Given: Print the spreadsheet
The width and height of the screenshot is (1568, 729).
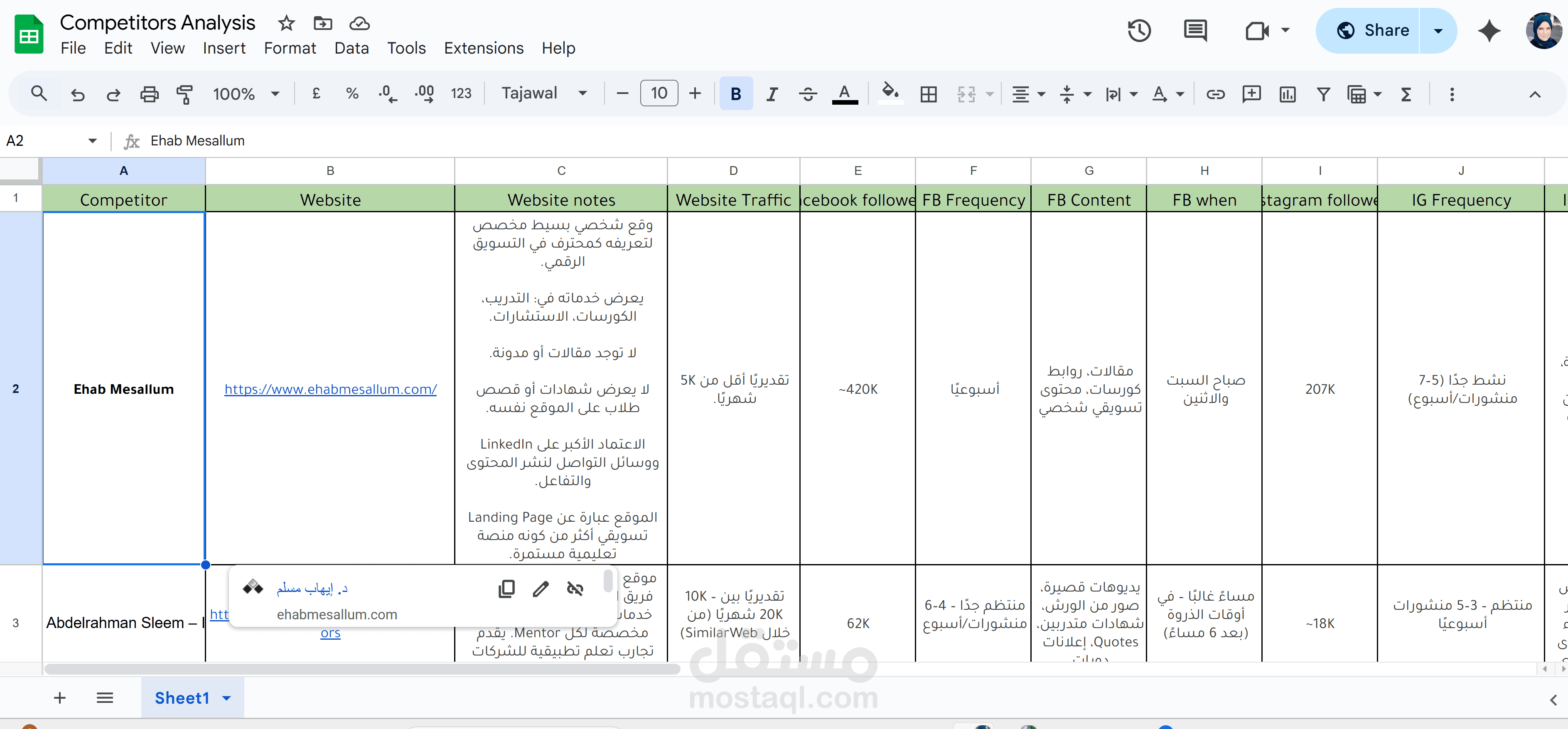Looking at the screenshot, I should pyautogui.click(x=149, y=94).
